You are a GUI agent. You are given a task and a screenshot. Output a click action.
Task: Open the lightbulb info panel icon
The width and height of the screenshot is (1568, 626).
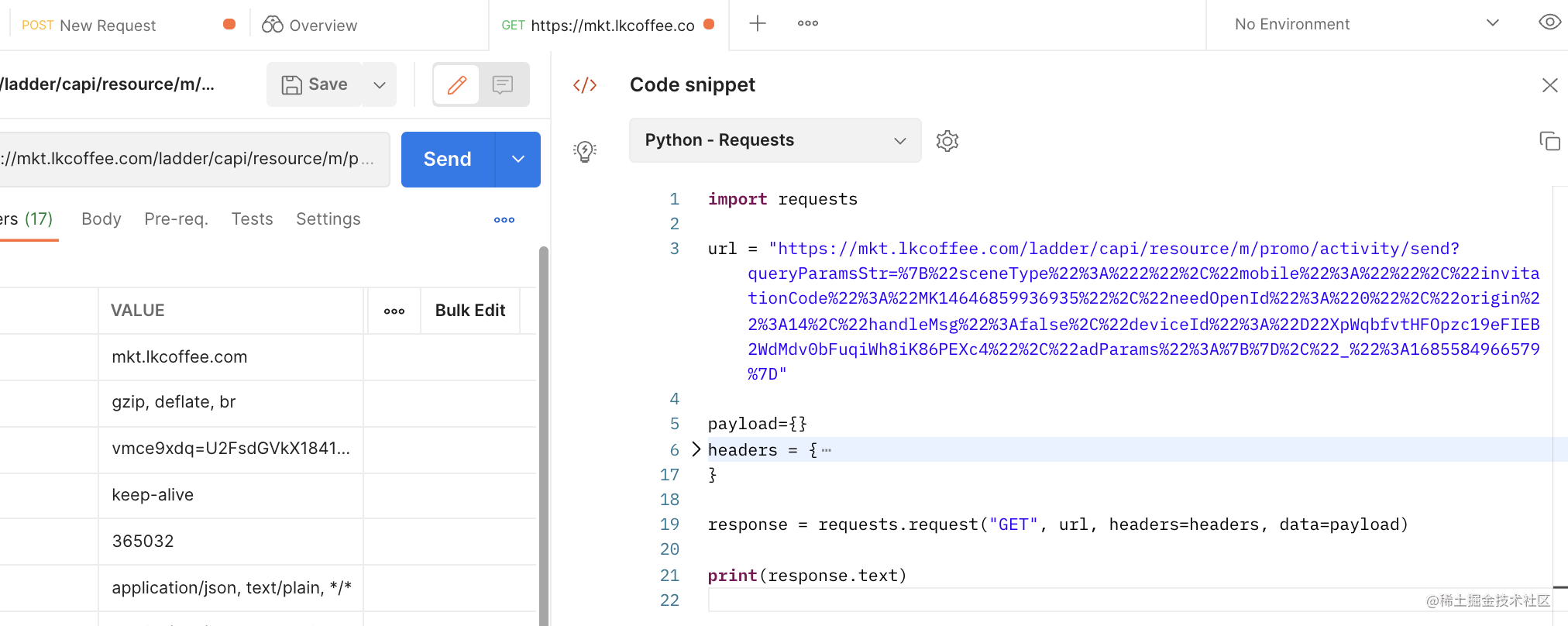(x=585, y=150)
